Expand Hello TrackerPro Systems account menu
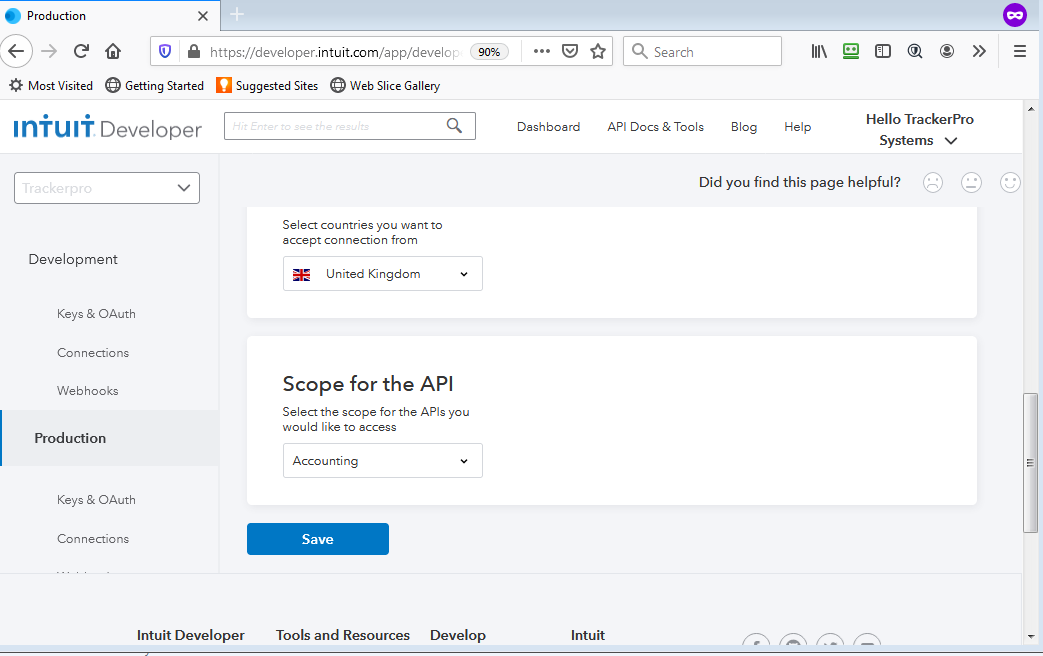 pos(919,130)
